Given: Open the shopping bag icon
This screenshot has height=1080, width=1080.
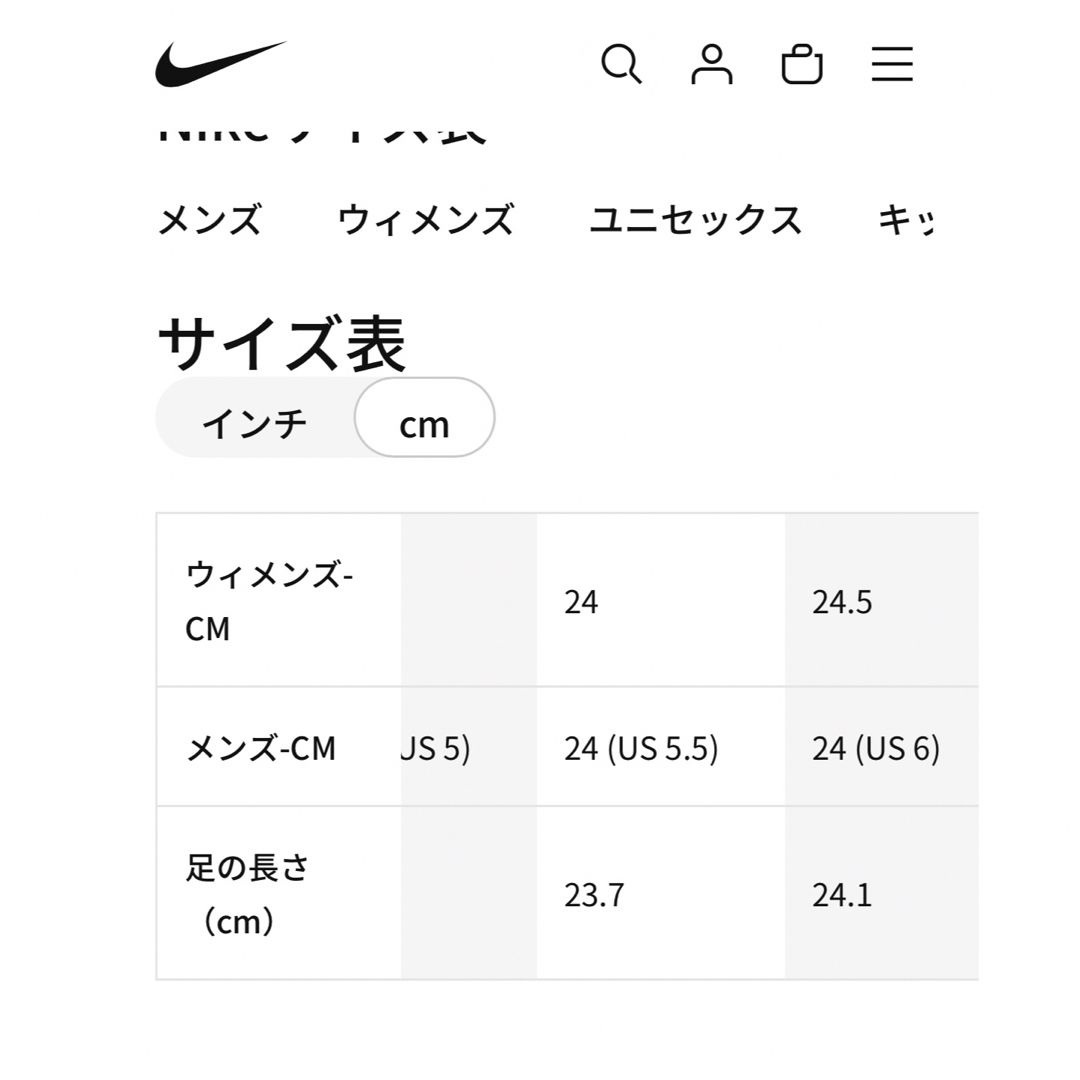Looking at the screenshot, I should [x=802, y=65].
